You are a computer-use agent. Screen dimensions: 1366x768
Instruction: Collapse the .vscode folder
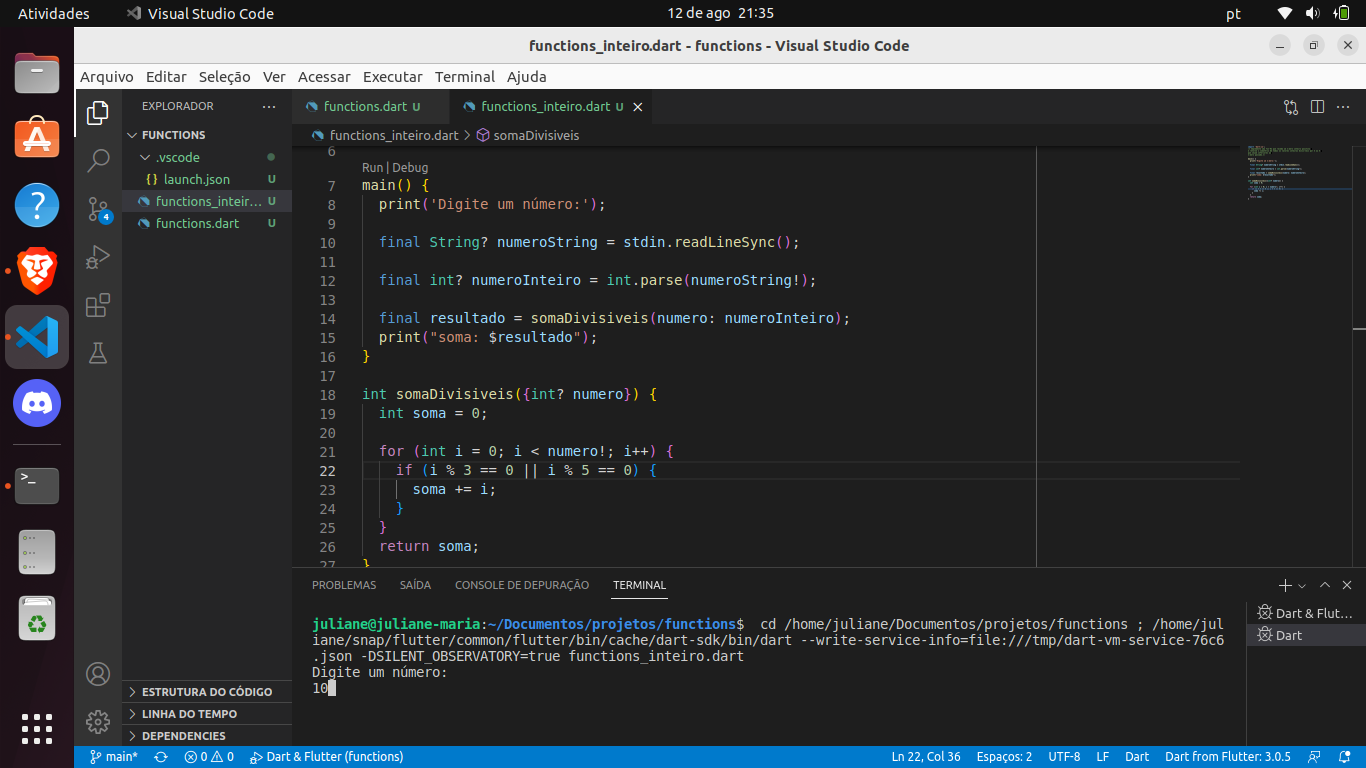tap(145, 157)
